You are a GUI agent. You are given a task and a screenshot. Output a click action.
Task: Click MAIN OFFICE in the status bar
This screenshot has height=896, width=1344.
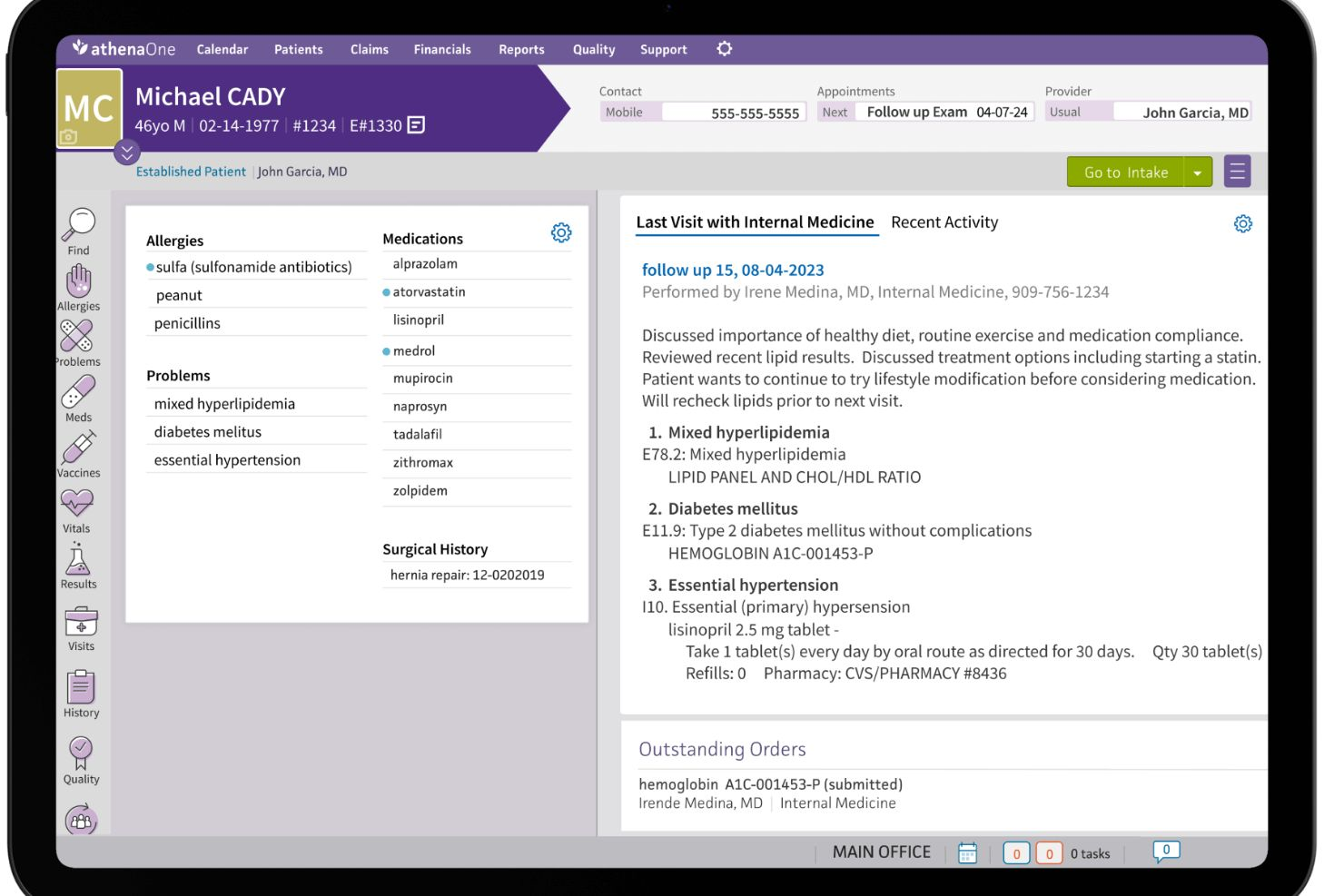[x=882, y=852]
